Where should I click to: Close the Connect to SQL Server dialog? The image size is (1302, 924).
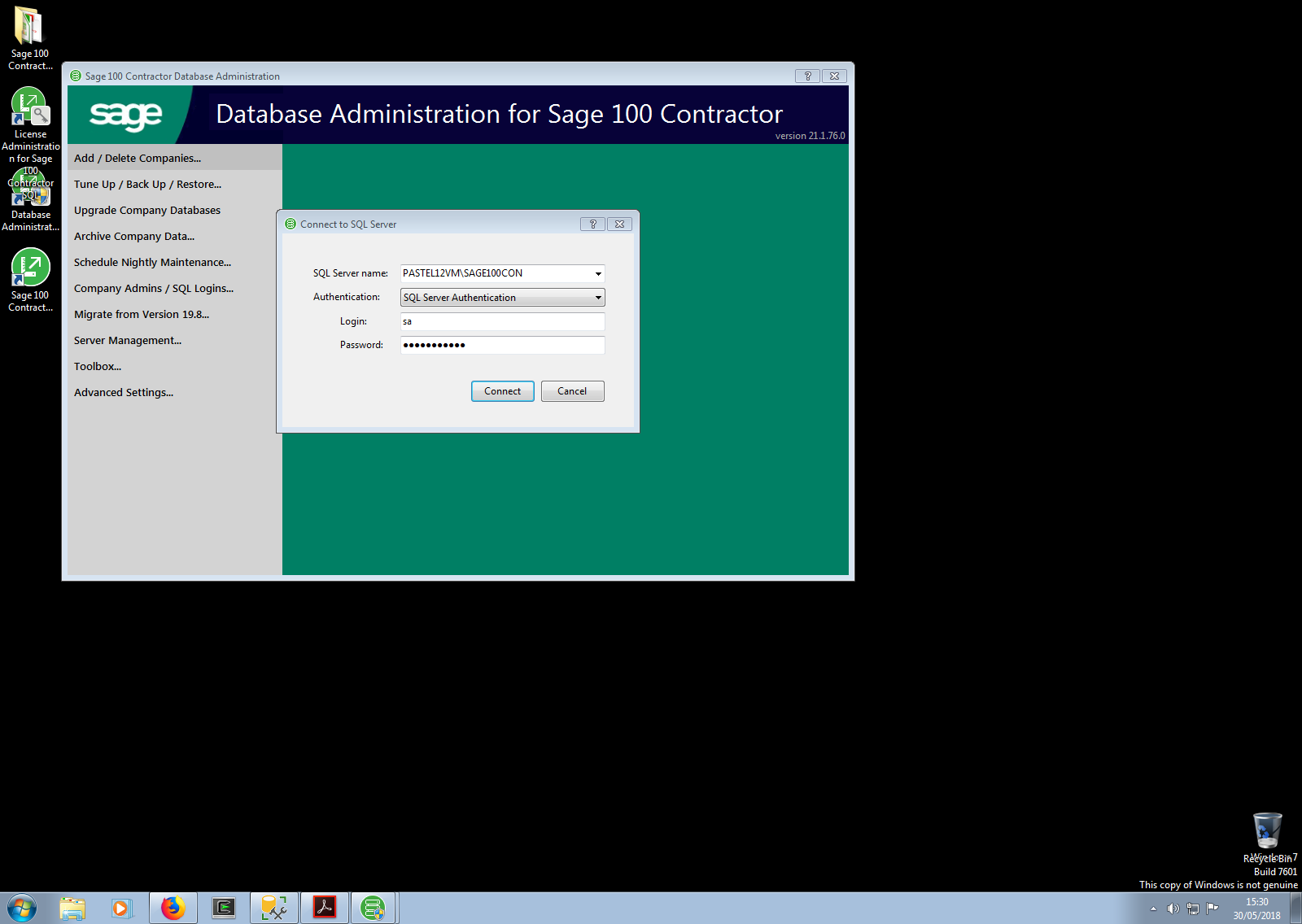619,224
